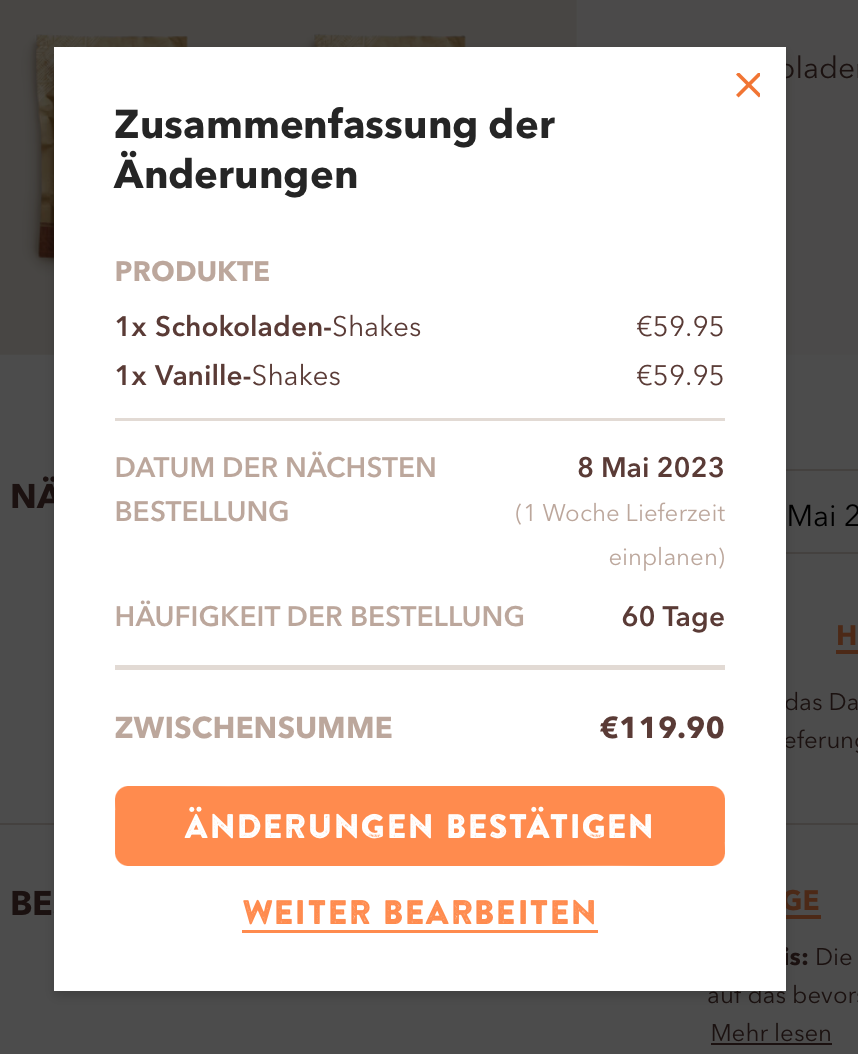The width and height of the screenshot is (858, 1054).
Task: Click the dimmed Mai date field behind dialog
Action: (x=822, y=515)
